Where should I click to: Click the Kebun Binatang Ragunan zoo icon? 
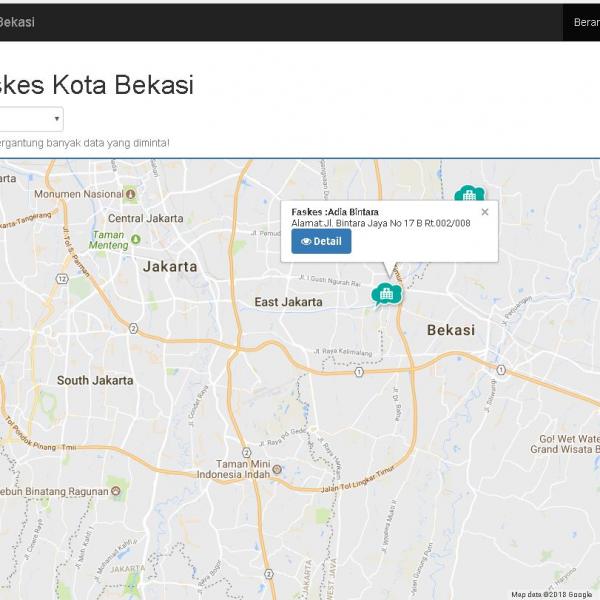coord(116,491)
